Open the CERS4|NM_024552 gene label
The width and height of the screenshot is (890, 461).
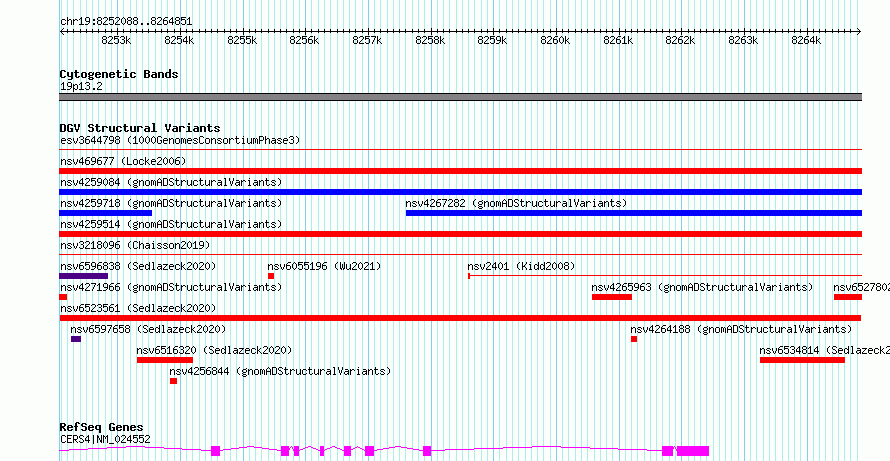(x=105, y=439)
